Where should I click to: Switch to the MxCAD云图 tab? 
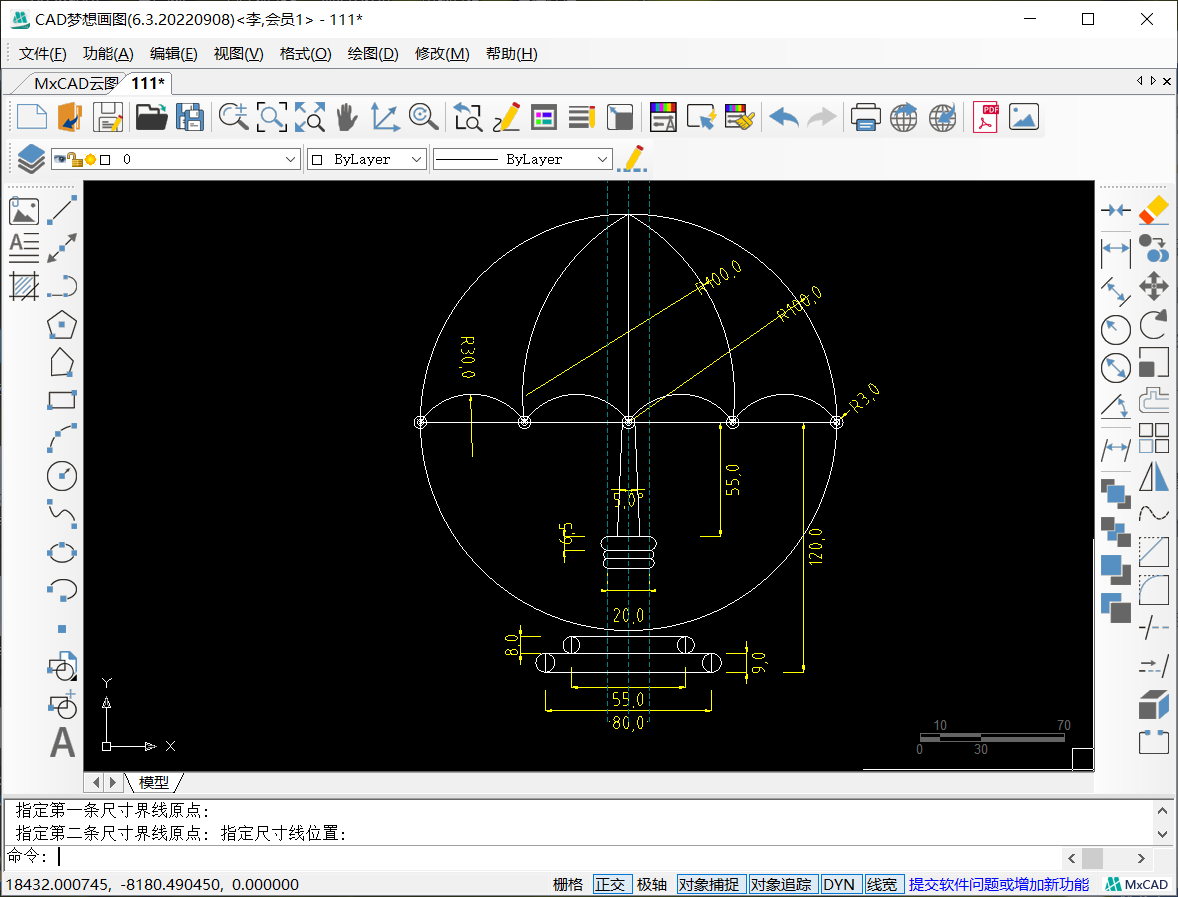[75, 83]
